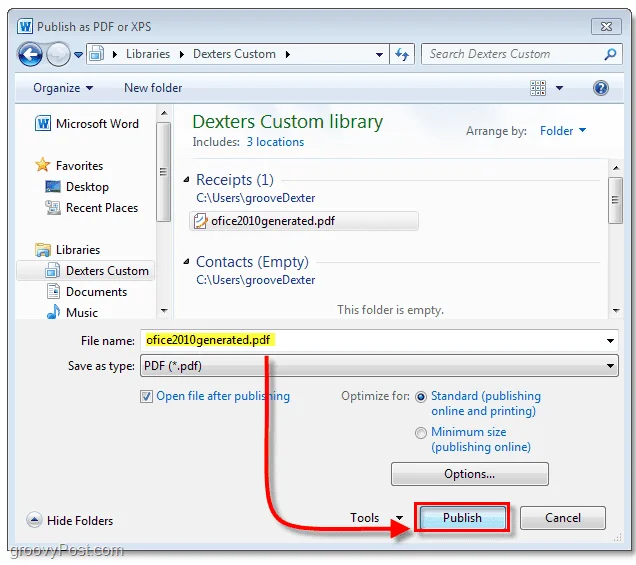This screenshot has width=636, height=565.
Task: Select Dexters Custom in the address path
Action: point(234,54)
